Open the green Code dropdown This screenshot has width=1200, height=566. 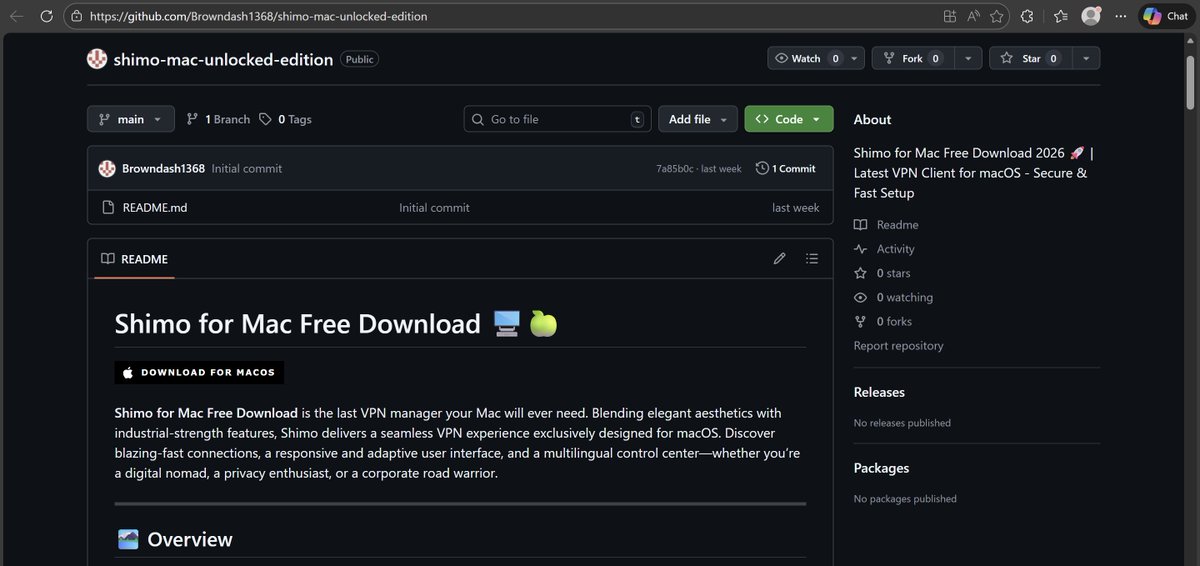789,119
